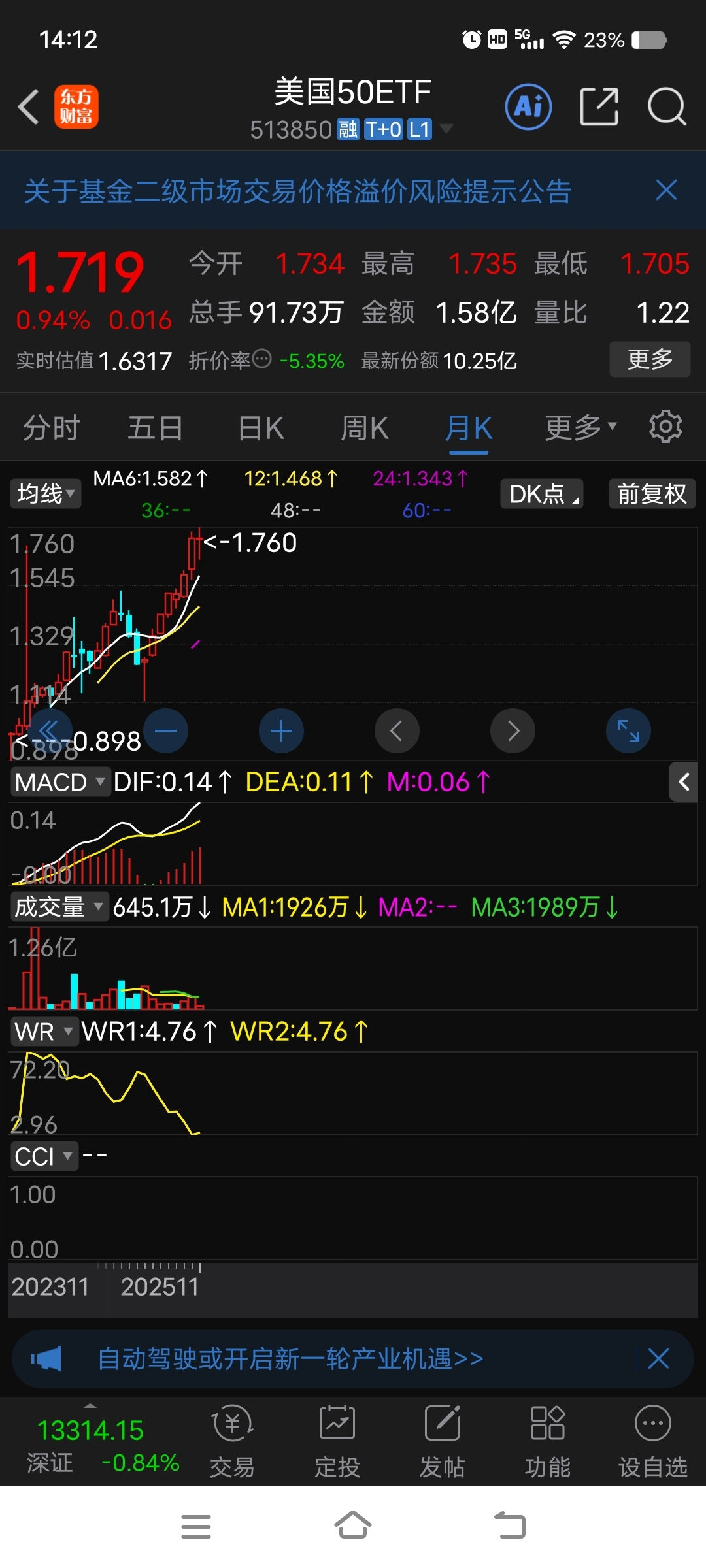Tap the monthly candlestick chart area
This screenshot has height=1568, width=706.
tap(353, 644)
